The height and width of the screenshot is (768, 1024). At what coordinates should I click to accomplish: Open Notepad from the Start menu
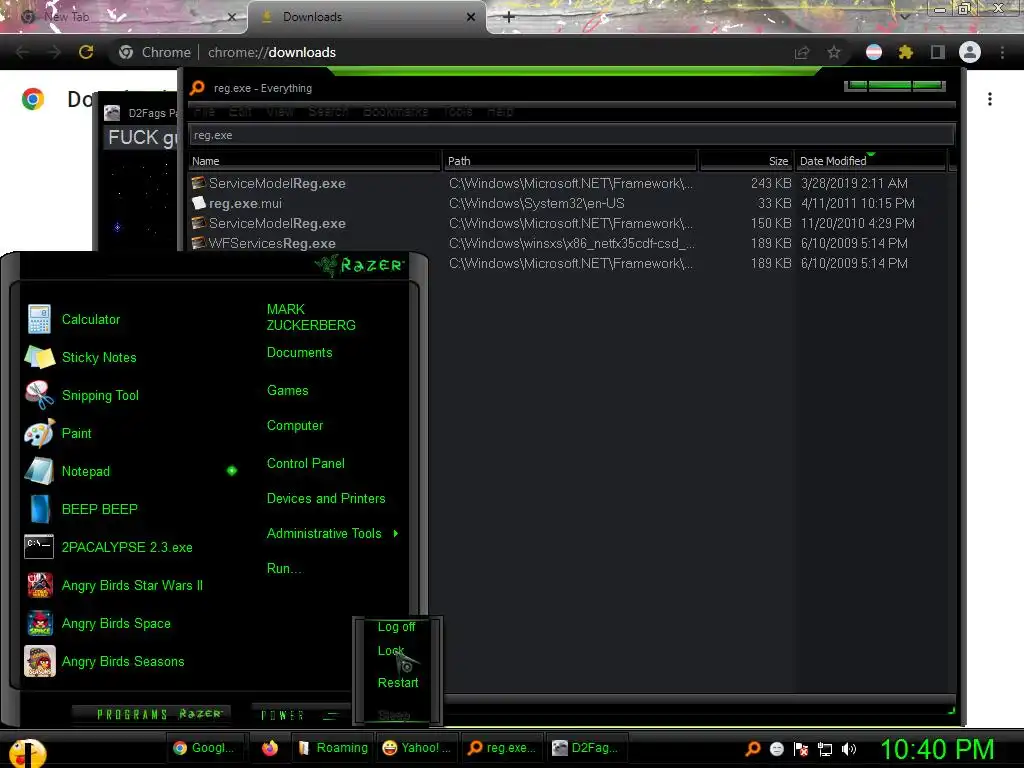86,471
